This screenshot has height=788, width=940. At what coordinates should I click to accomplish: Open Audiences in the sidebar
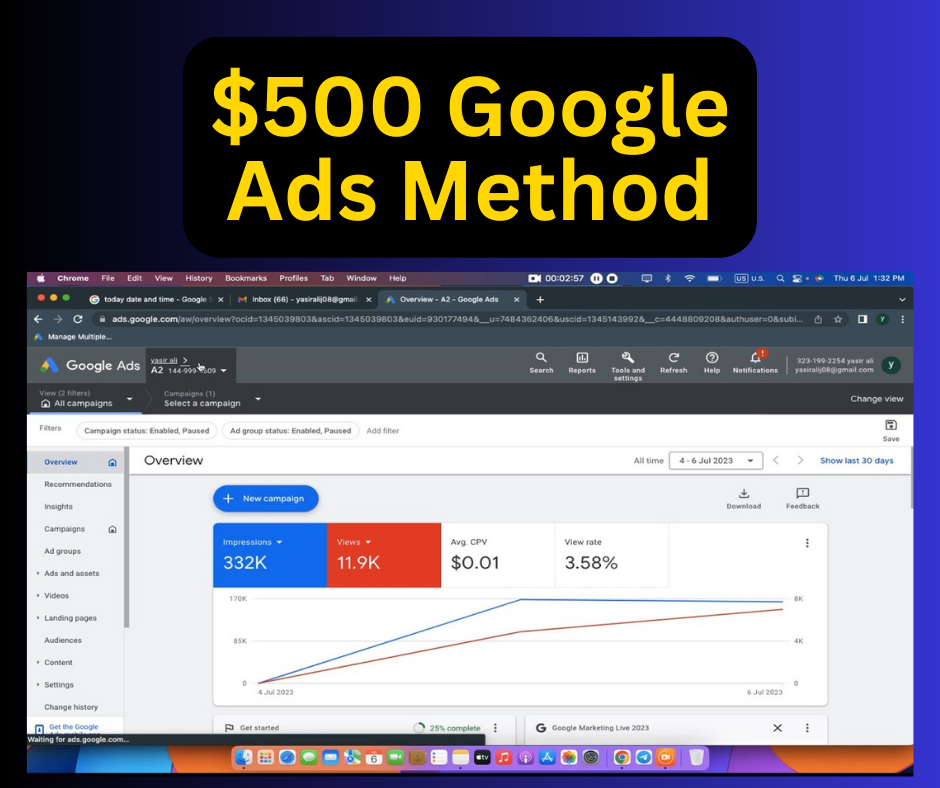[63, 640]
